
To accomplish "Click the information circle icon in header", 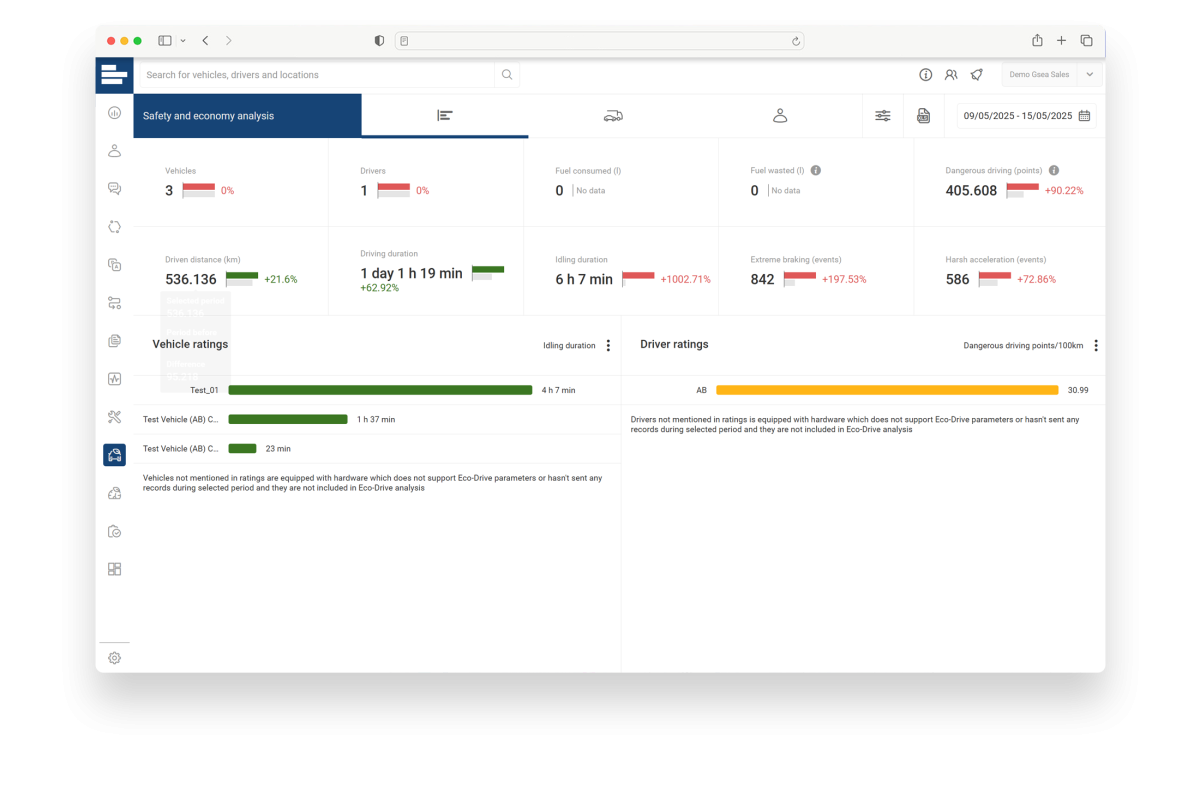I will (x=926, y=75).
